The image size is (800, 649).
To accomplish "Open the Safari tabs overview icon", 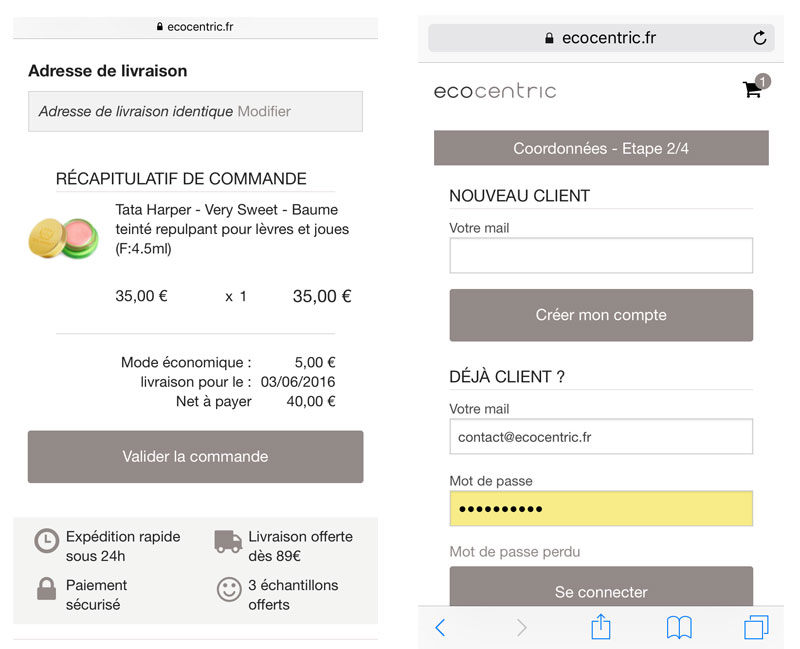I will click(x=756, y=627).
